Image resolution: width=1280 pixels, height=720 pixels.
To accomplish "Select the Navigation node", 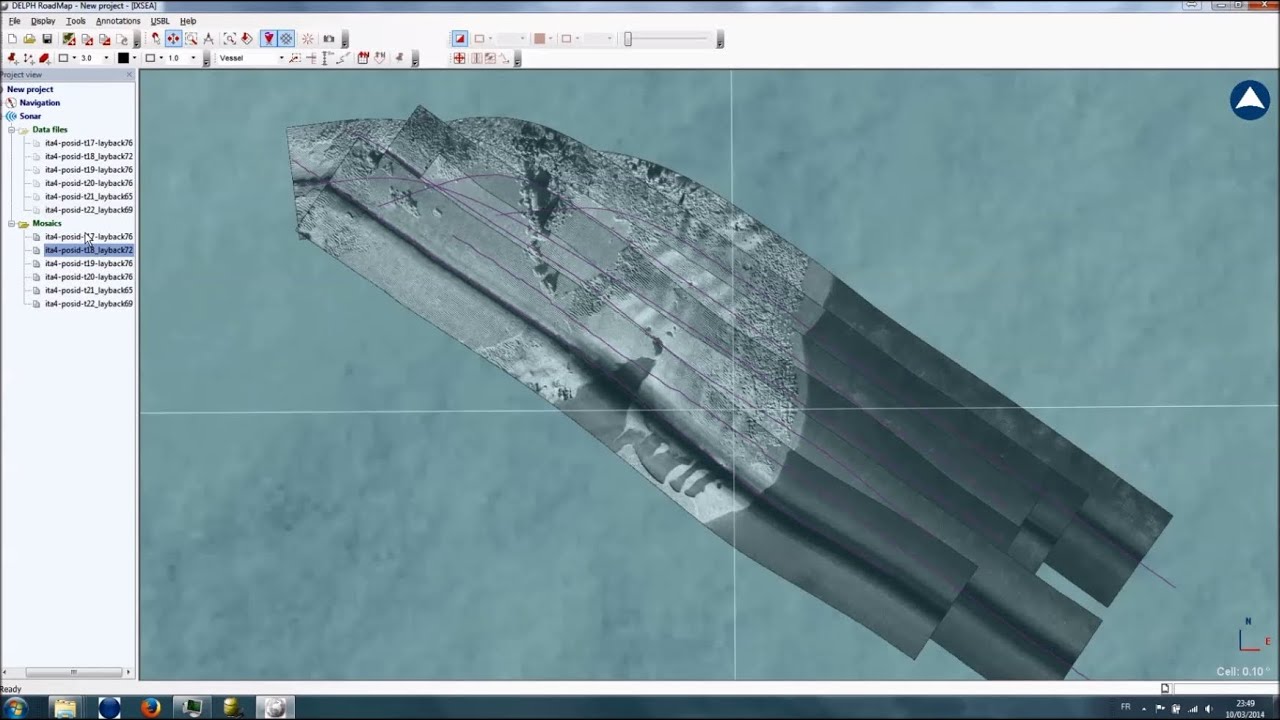I will click(x=40, y=103).
